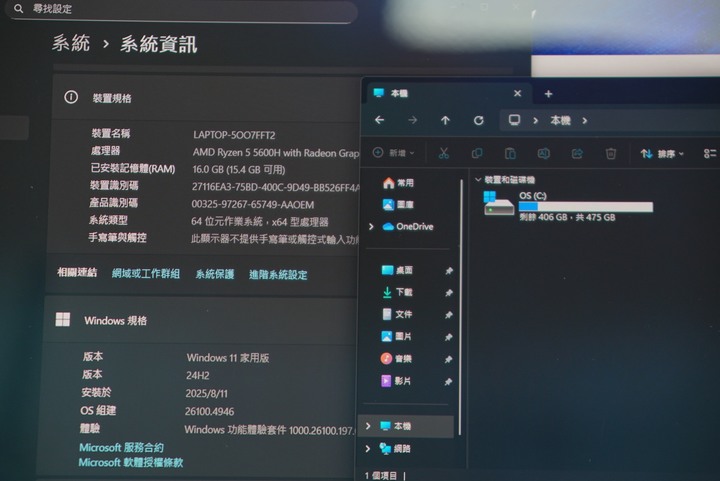The image size is (720, 481).
Task: Click 剩餘 406 GB，共 475 GB text
Action: 567,217
